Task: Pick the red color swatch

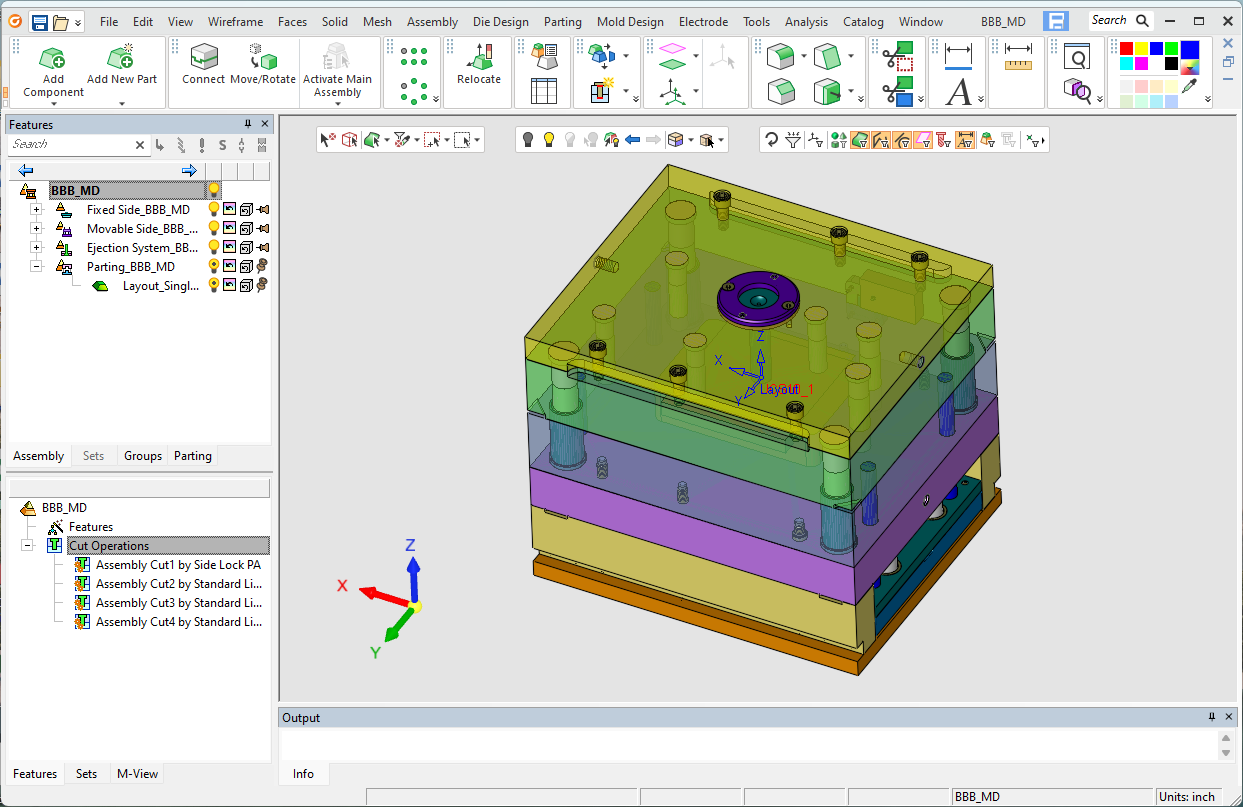Action: tap(1127, 49)
